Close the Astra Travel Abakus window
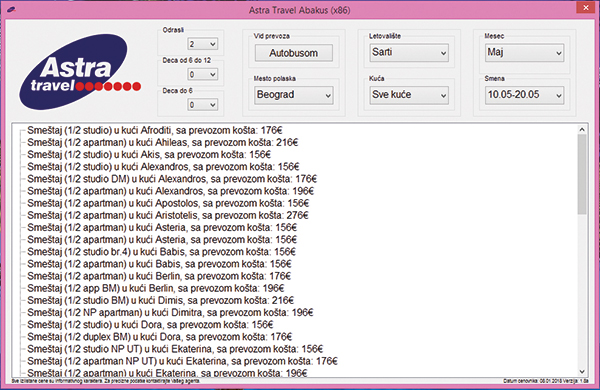The height and width of the screenshot is (390, 600). 586,8
